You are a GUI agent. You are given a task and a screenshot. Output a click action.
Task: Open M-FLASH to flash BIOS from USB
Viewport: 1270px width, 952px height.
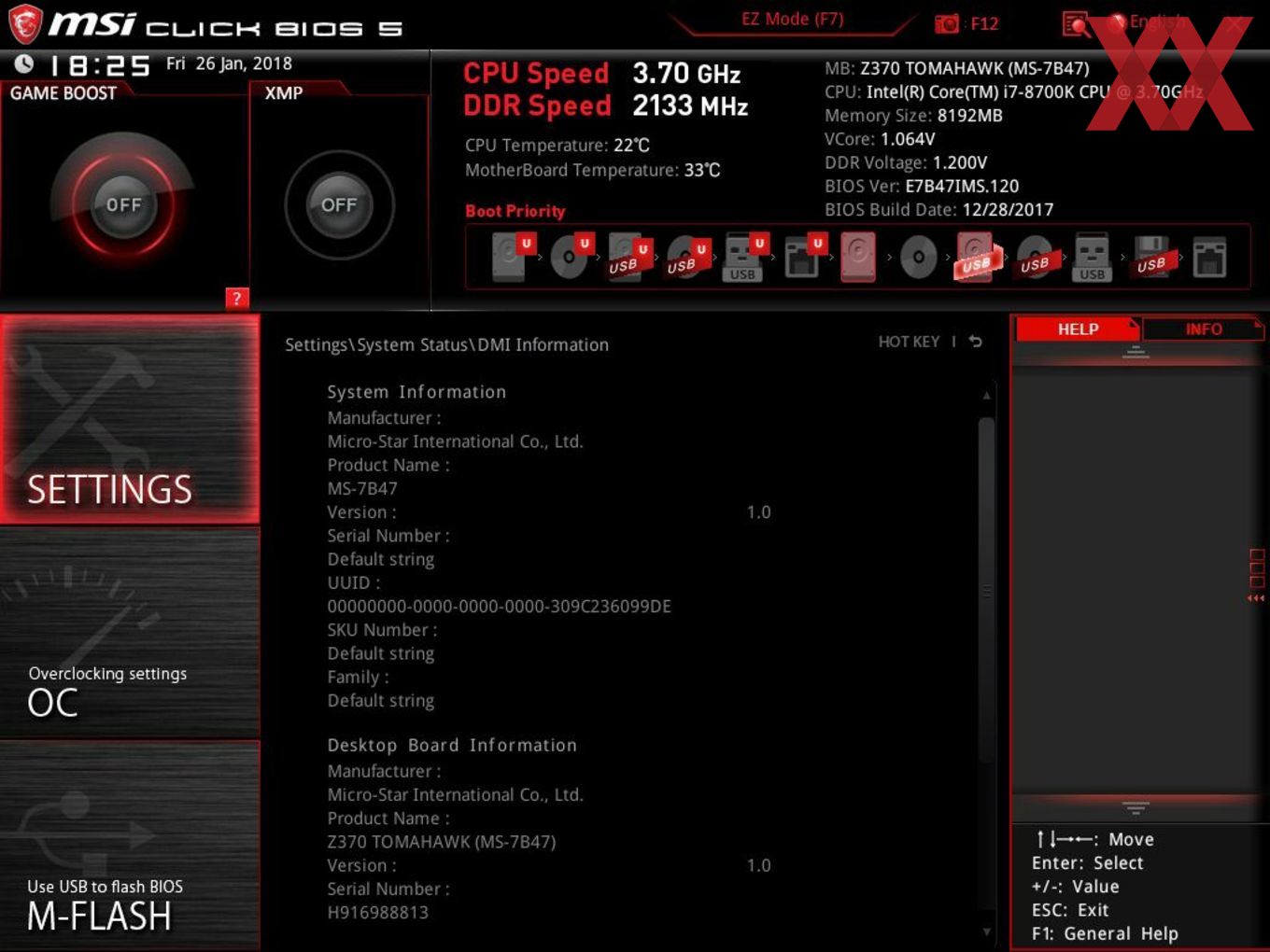click(x=130, y=846)
